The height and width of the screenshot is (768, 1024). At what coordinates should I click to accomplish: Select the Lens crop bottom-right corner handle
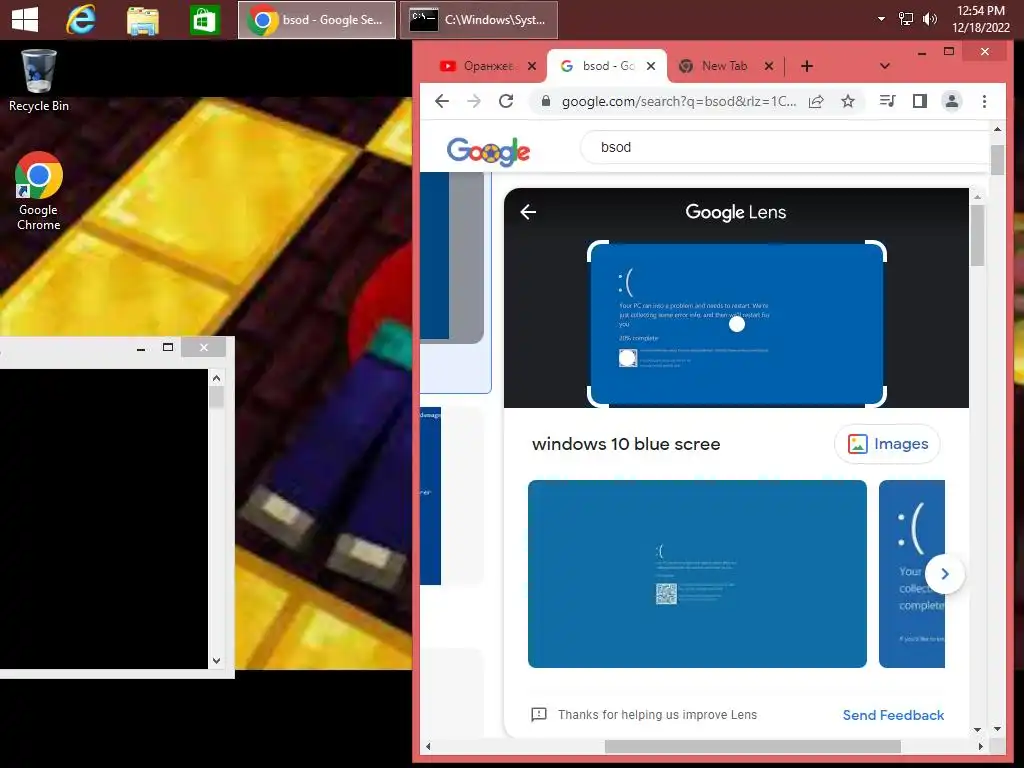coord(877,397)
